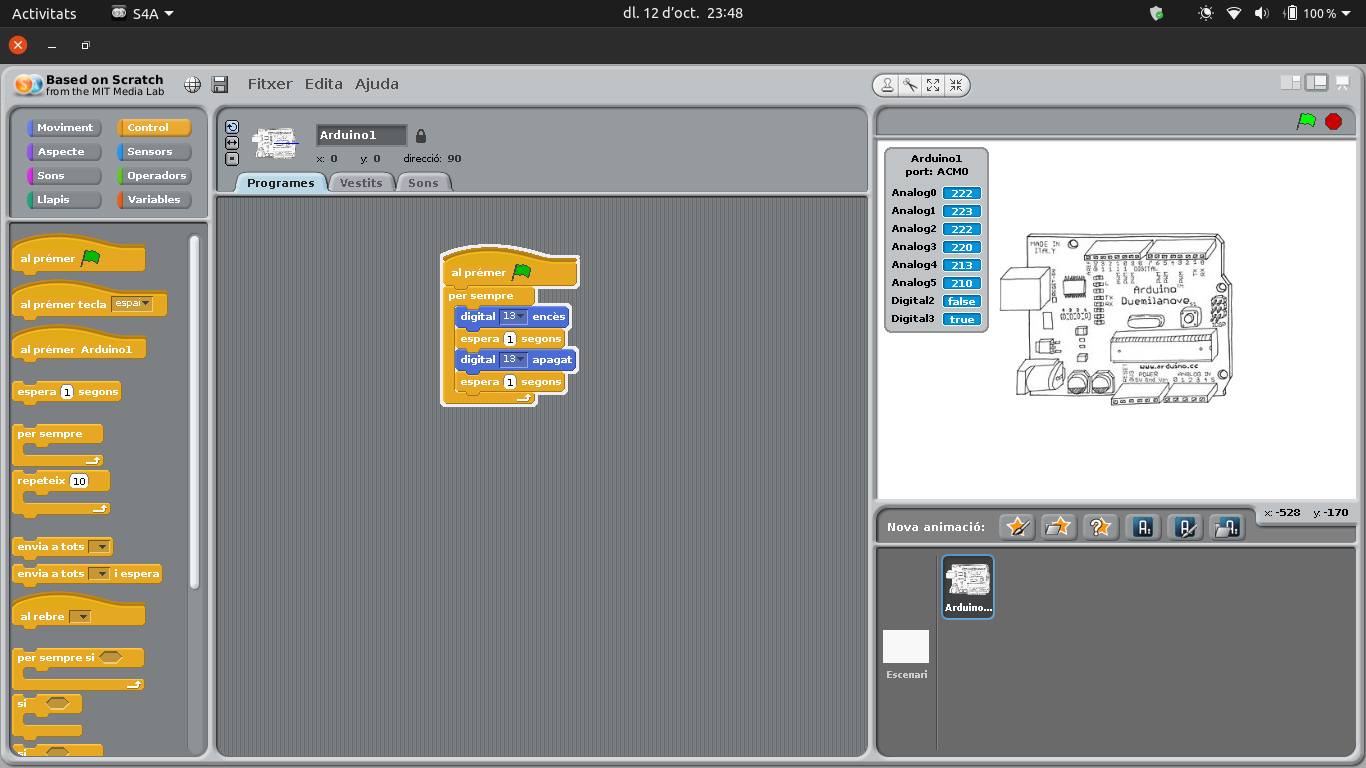Select the grow sprite tool

coord(933,85)
